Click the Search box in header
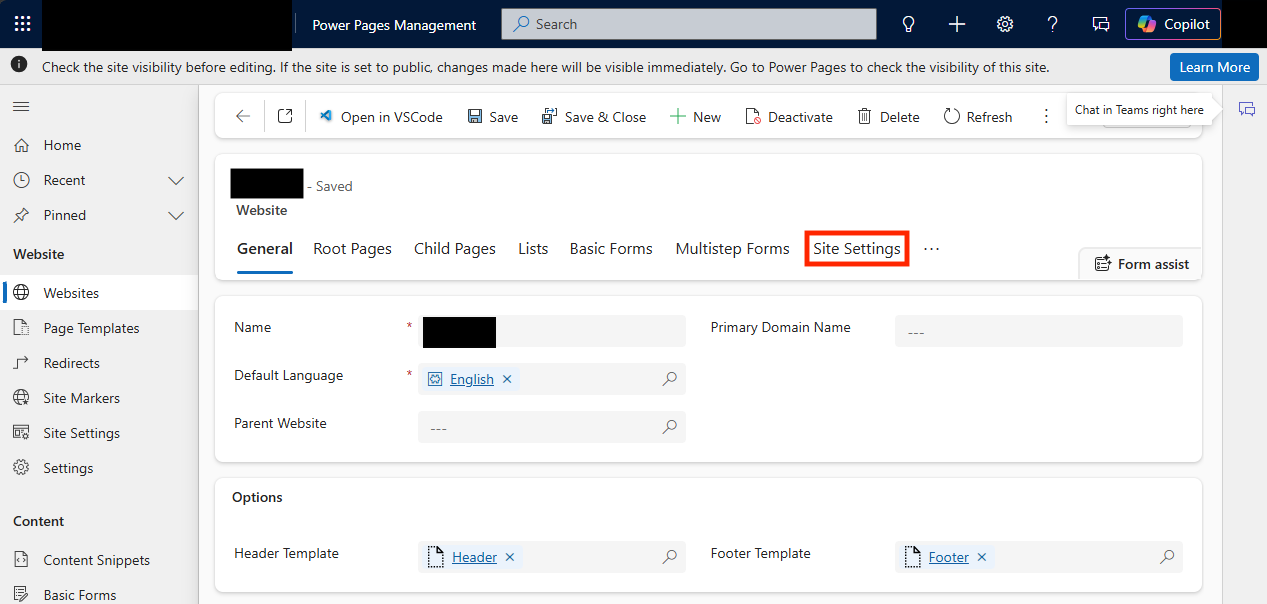 tap(689, 24)
